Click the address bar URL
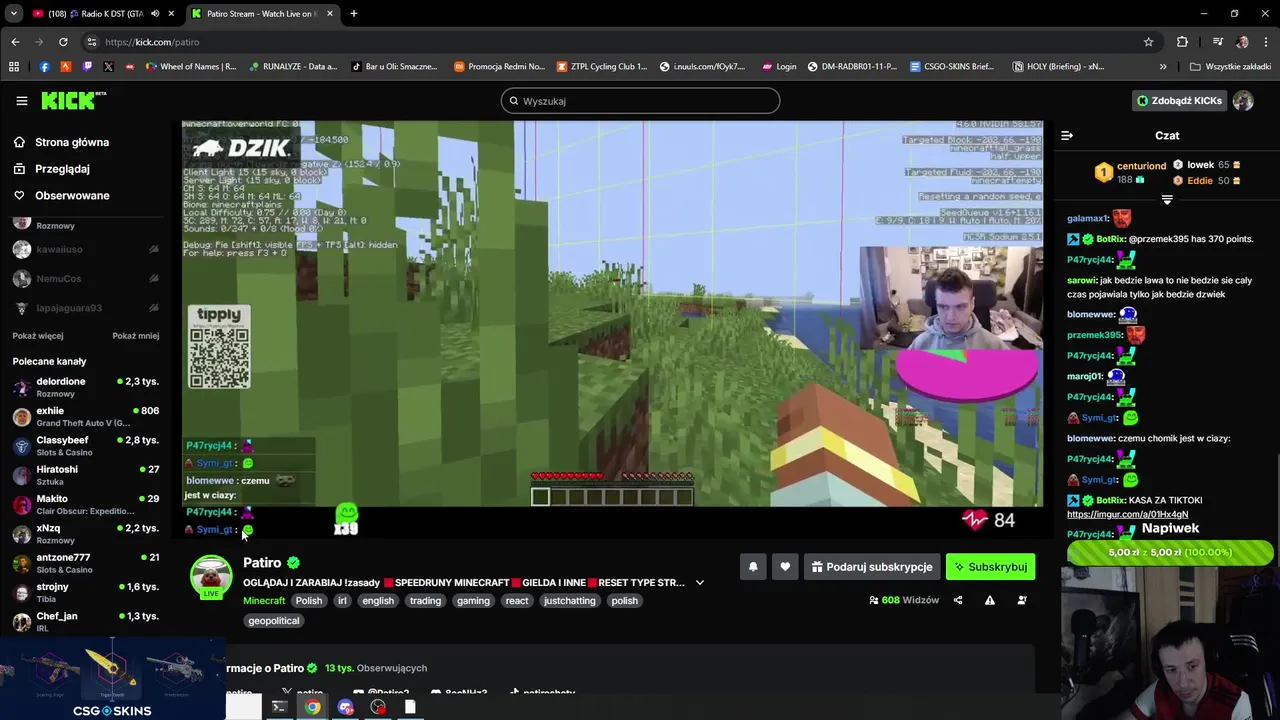 coord(152,42)
